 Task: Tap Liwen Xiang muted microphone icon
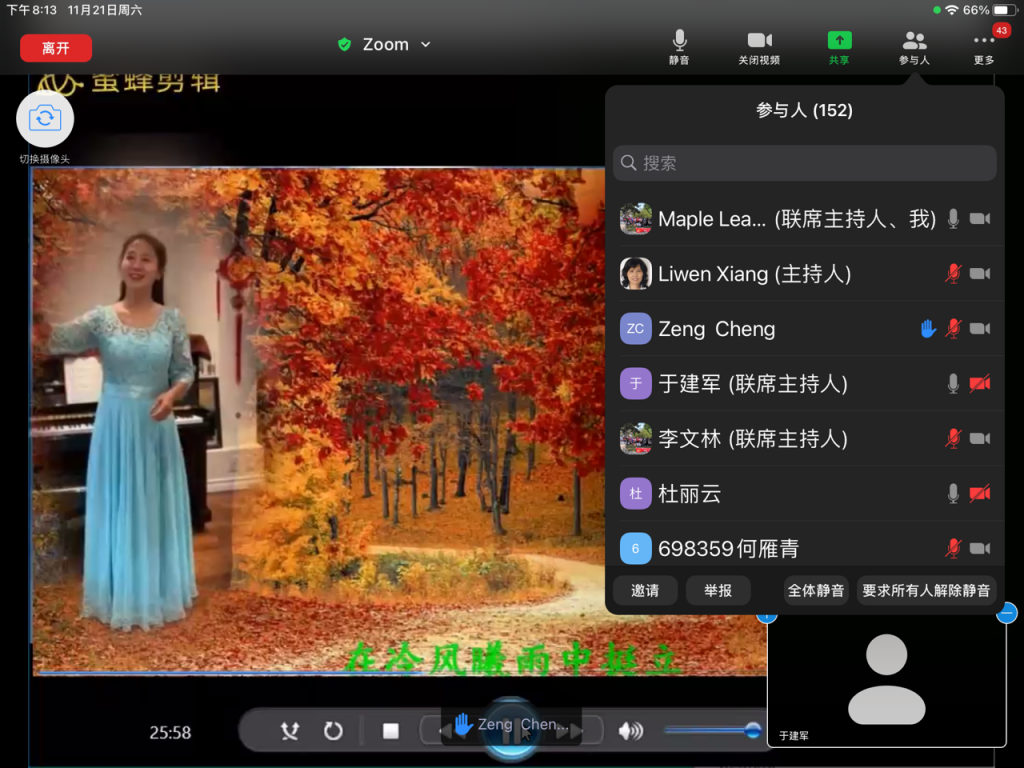click(953, 274)
